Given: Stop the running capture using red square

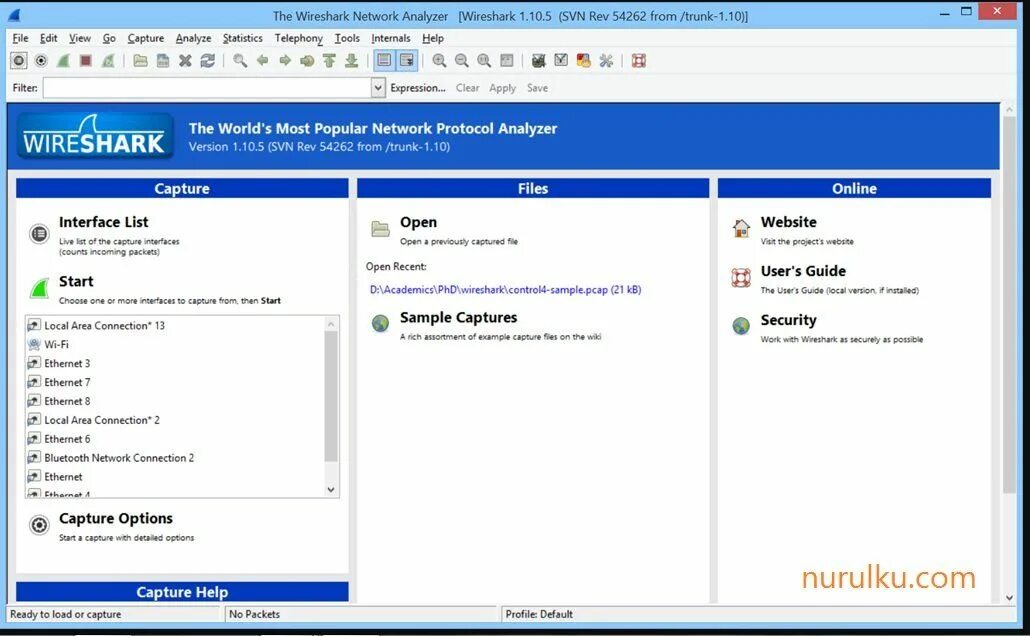Looking at the screenshot, I should click(85, 61).
